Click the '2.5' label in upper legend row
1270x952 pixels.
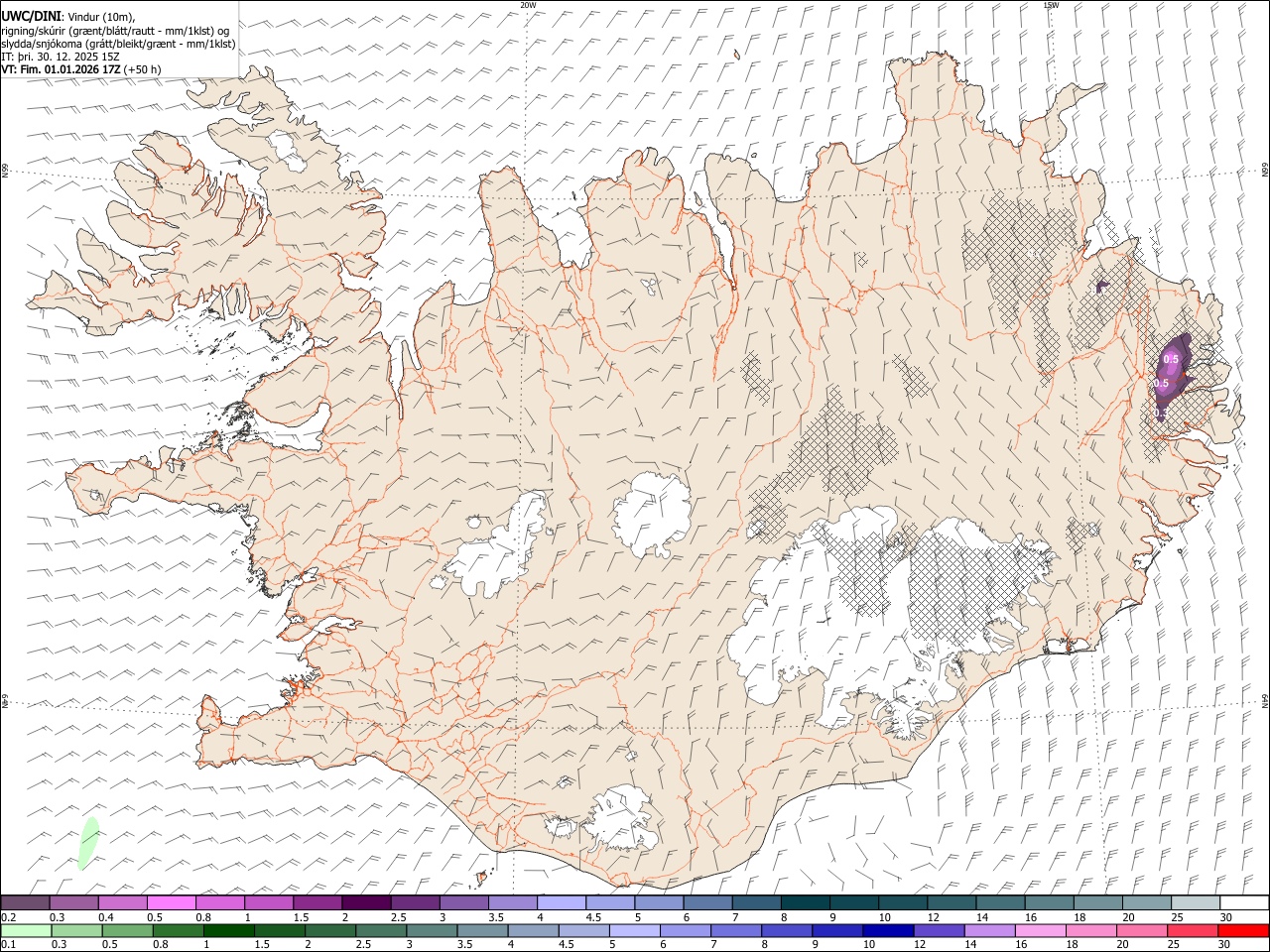tap(399, 917)
